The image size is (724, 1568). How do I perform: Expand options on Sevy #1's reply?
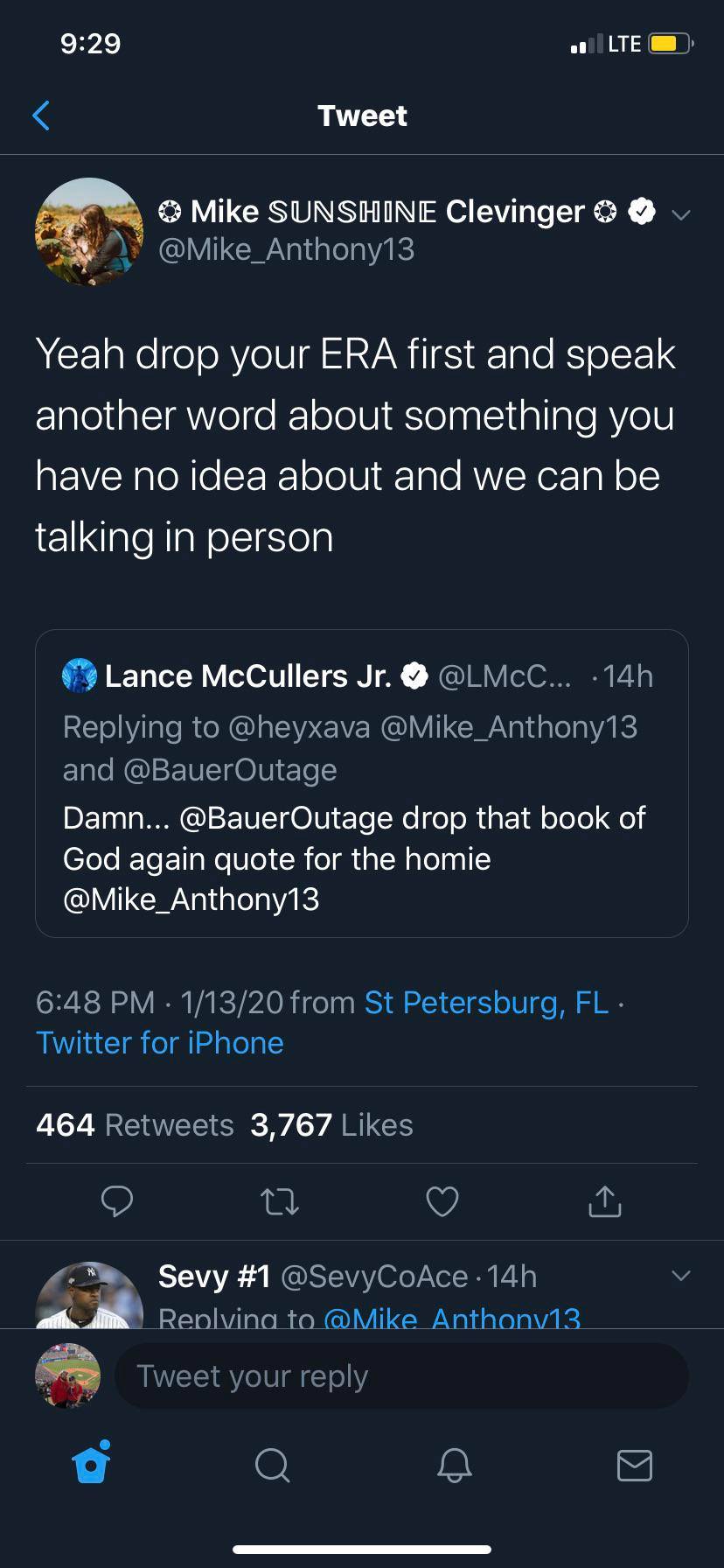681,1276
